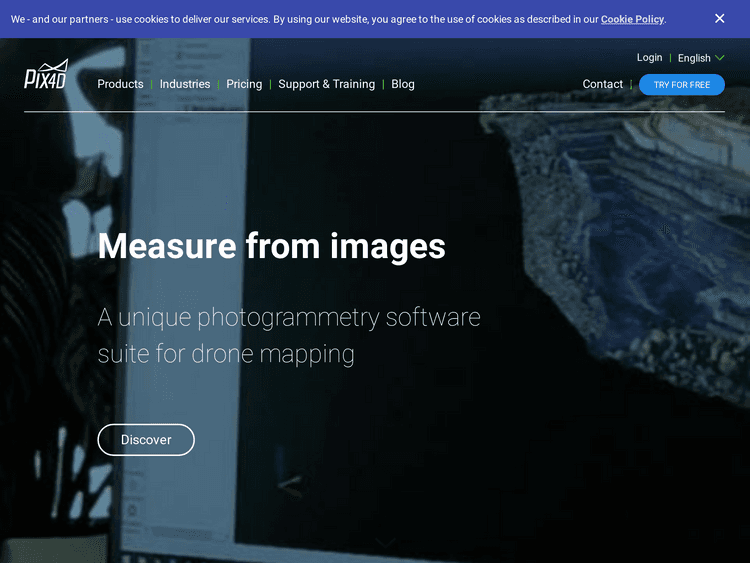Open the English language selector
This screenshot has height=563, width=750.
pyautogui.click(x=694, y=58)
